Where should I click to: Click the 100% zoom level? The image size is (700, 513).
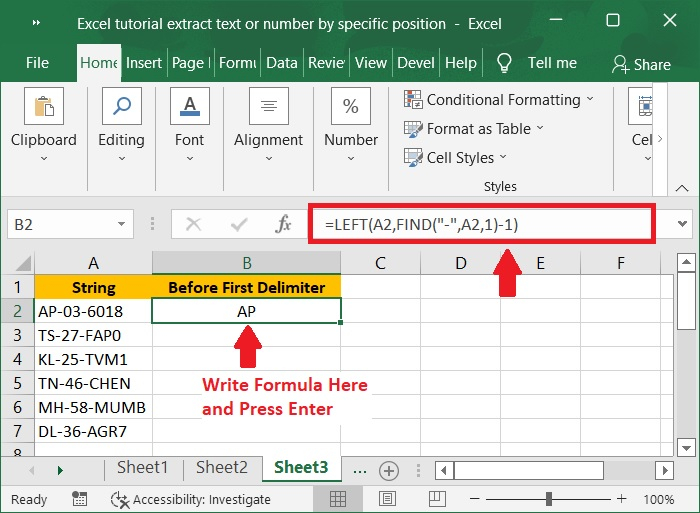pyautogui.click(x=658, y=499)
